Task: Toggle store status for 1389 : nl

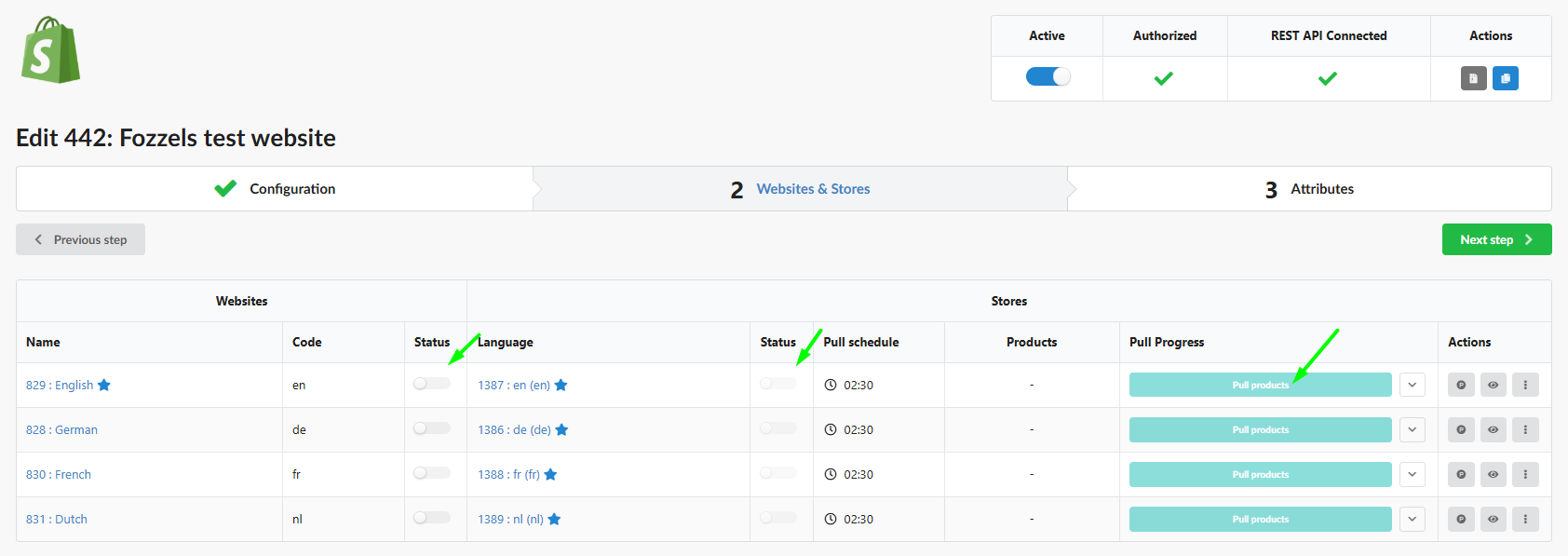Action: (778, 518)
